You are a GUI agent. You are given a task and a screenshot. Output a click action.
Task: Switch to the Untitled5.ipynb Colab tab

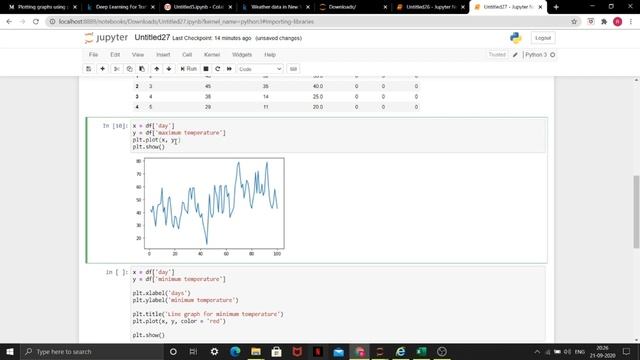coord(198,7)
